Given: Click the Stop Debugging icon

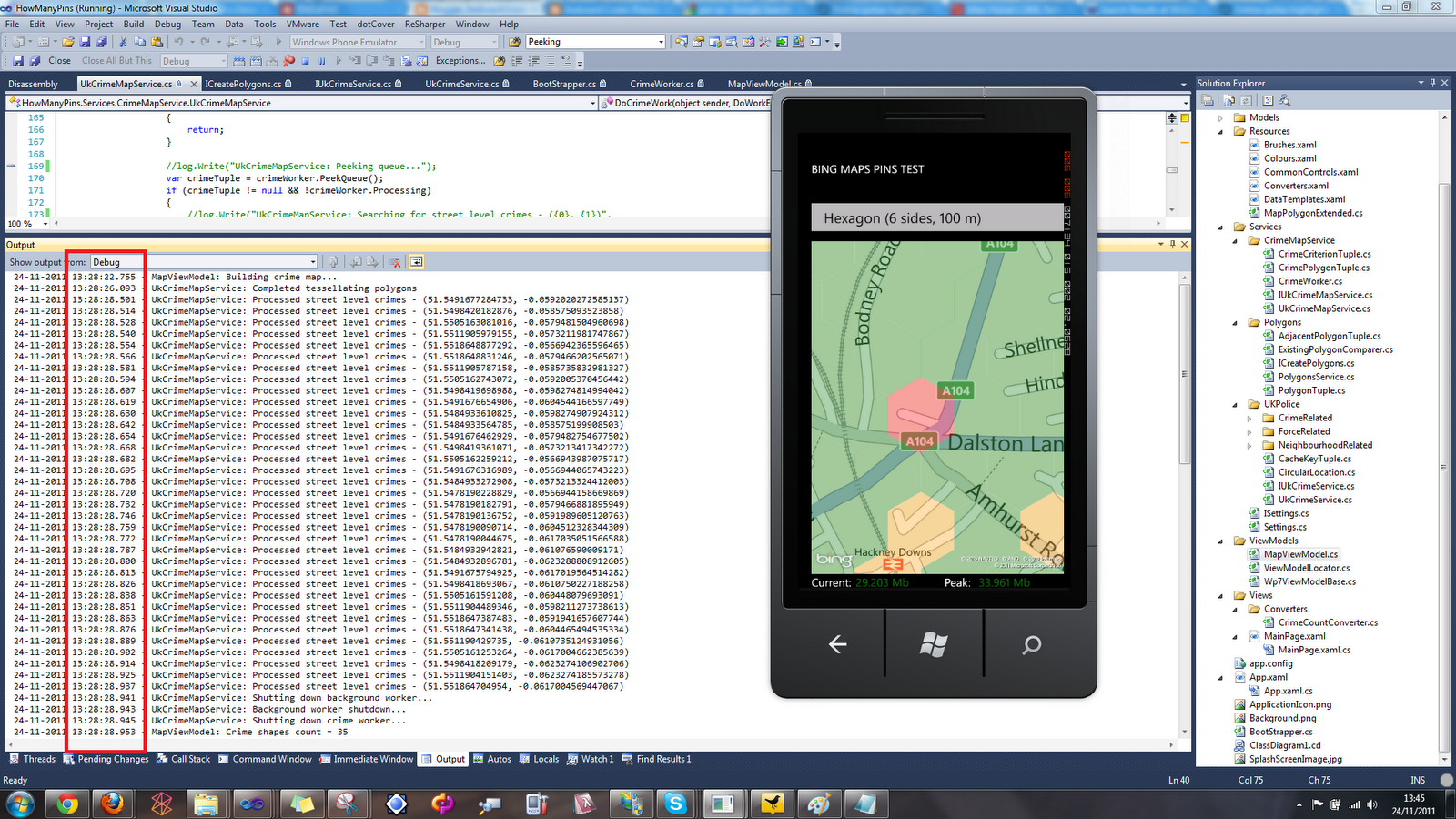Looking at the screenshot, I should click(306, 60).
